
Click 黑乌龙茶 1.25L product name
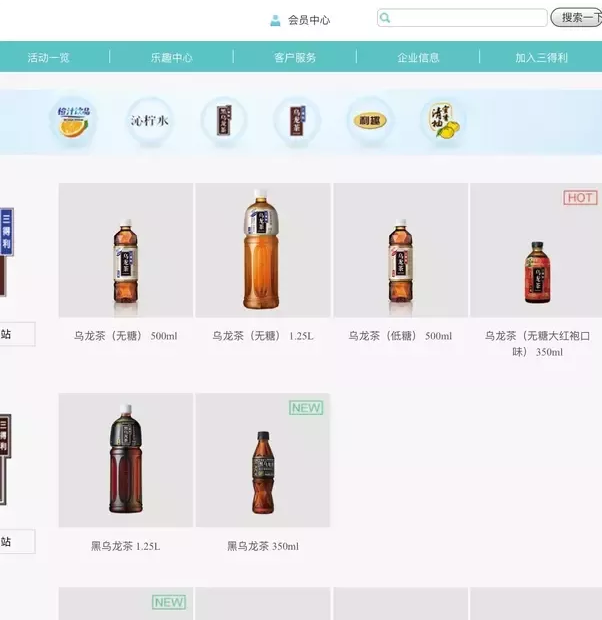click(x=126, y=546)
